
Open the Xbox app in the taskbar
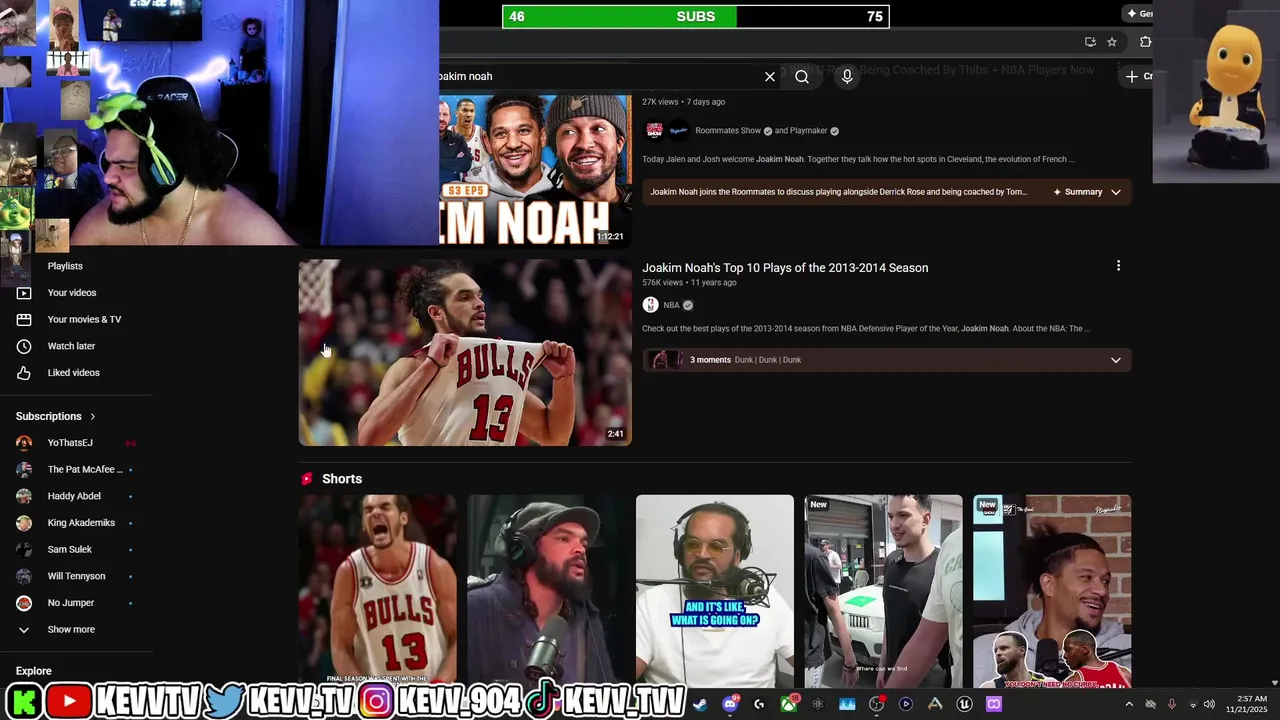point(789,704)
